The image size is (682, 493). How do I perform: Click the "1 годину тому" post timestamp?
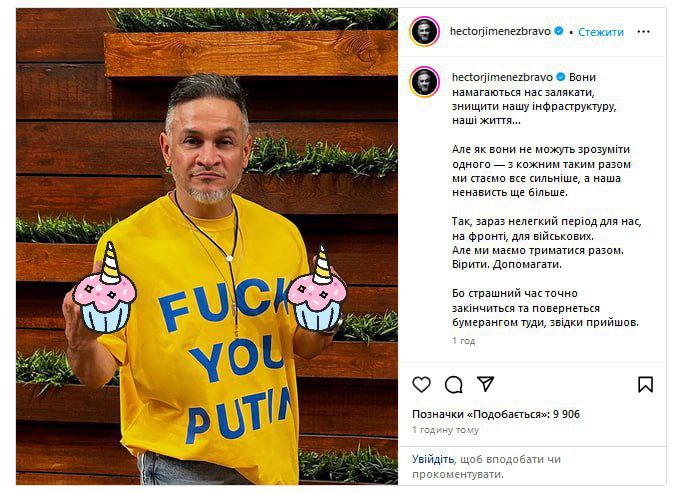click(x=445, y=429)
